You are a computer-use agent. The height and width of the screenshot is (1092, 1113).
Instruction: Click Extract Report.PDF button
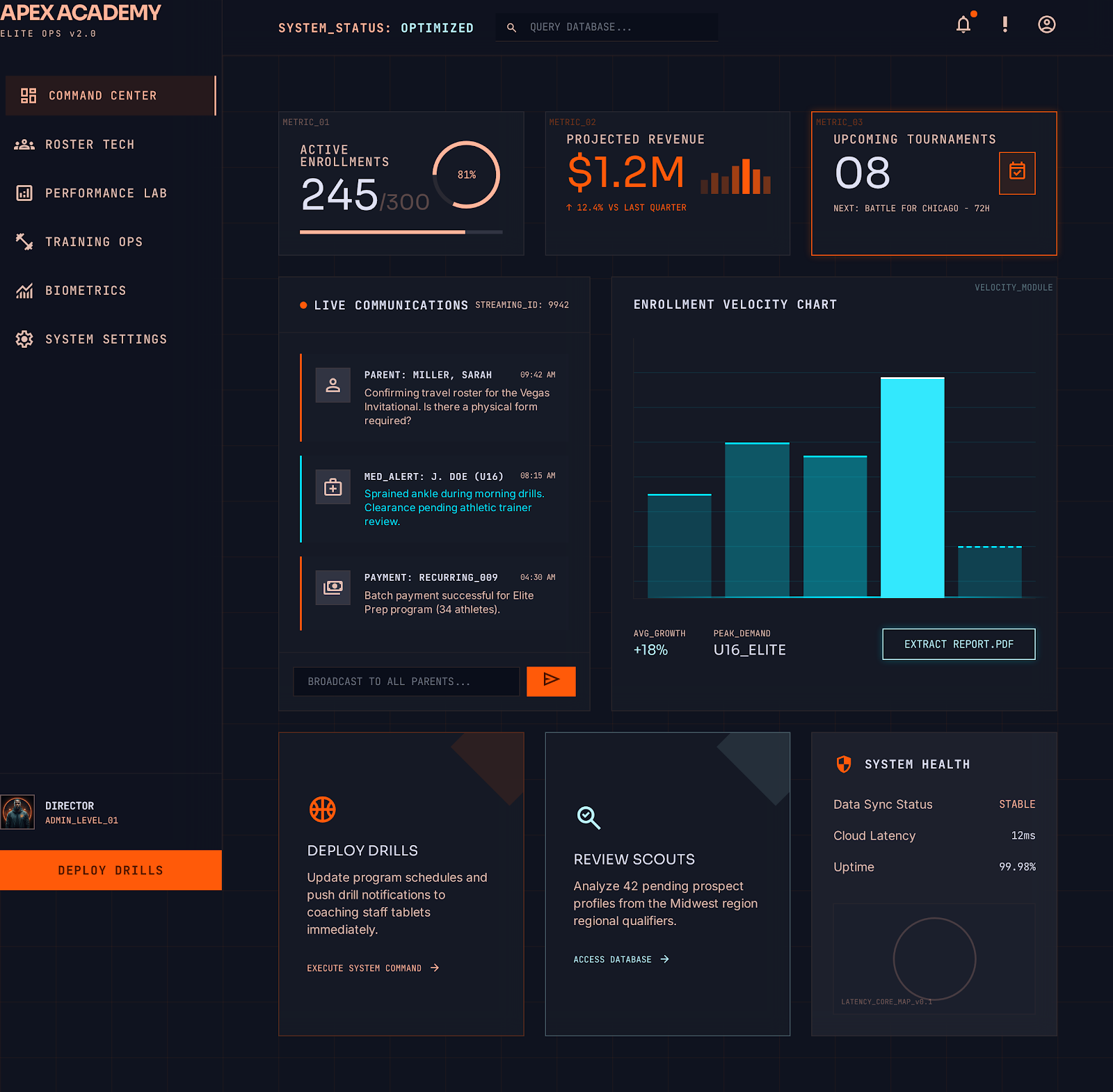pos(959,644)
